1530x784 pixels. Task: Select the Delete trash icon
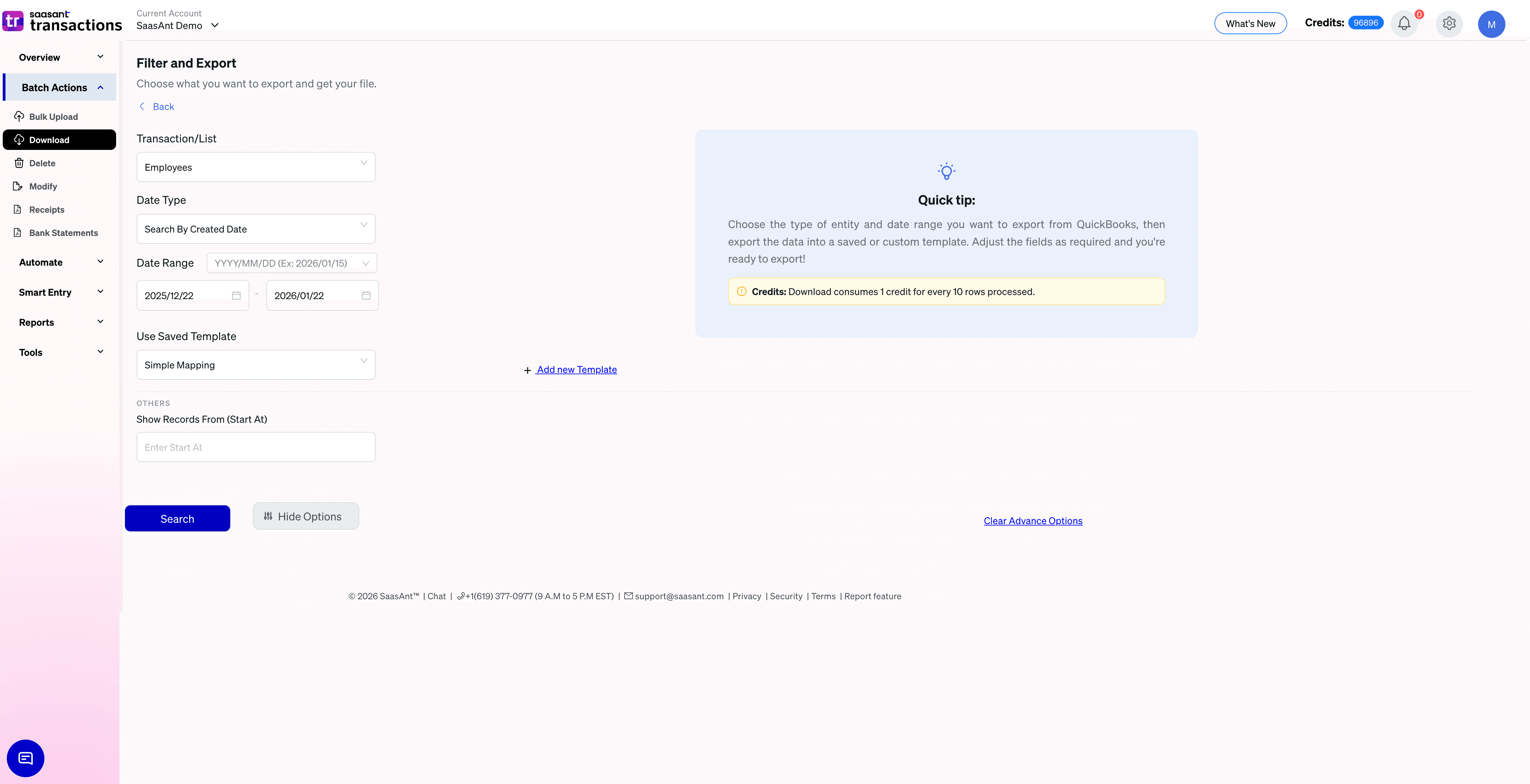(18, 163)
